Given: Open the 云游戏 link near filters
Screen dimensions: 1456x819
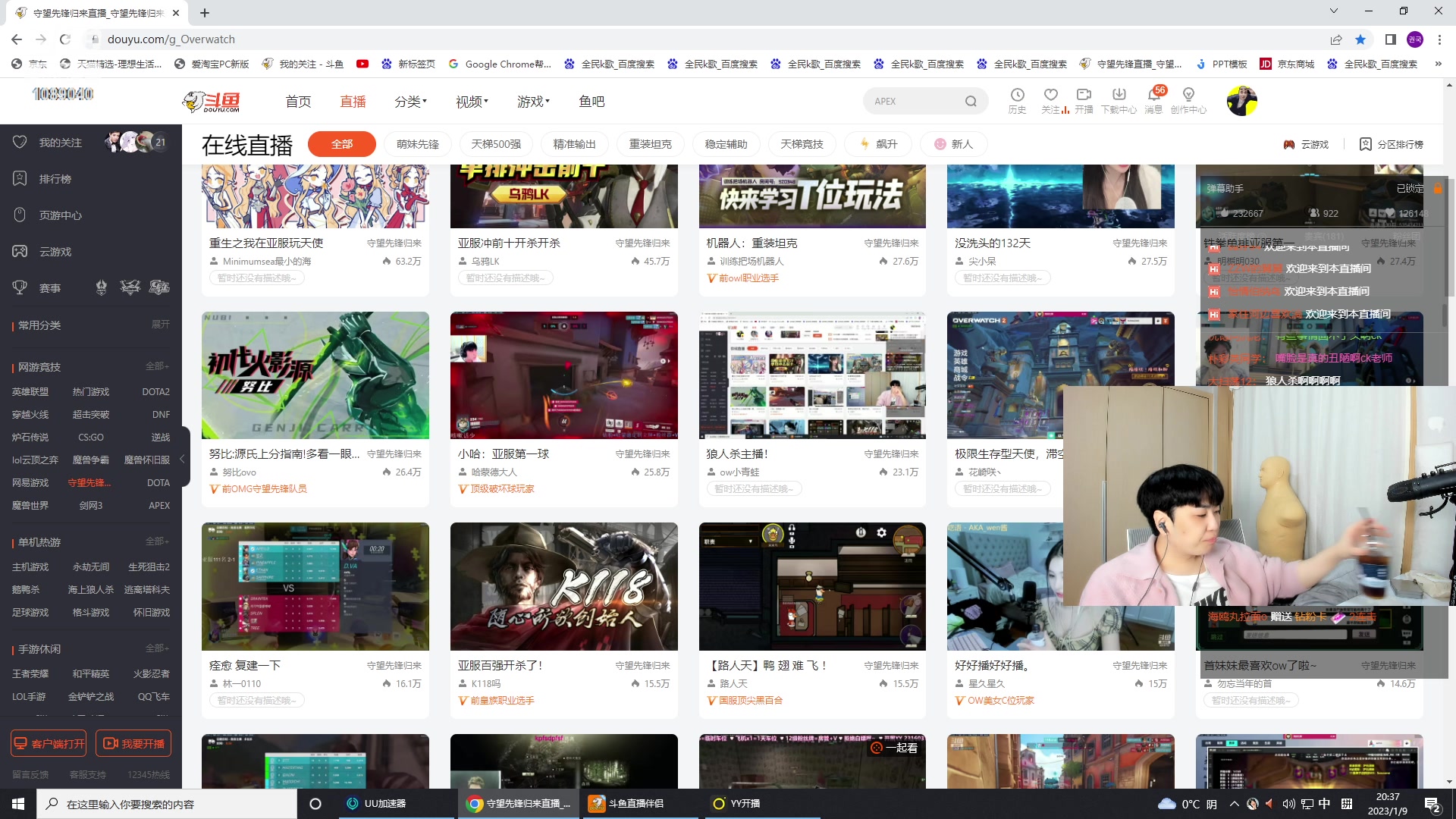Looking at the screenshot, I should pos(1306,144).
